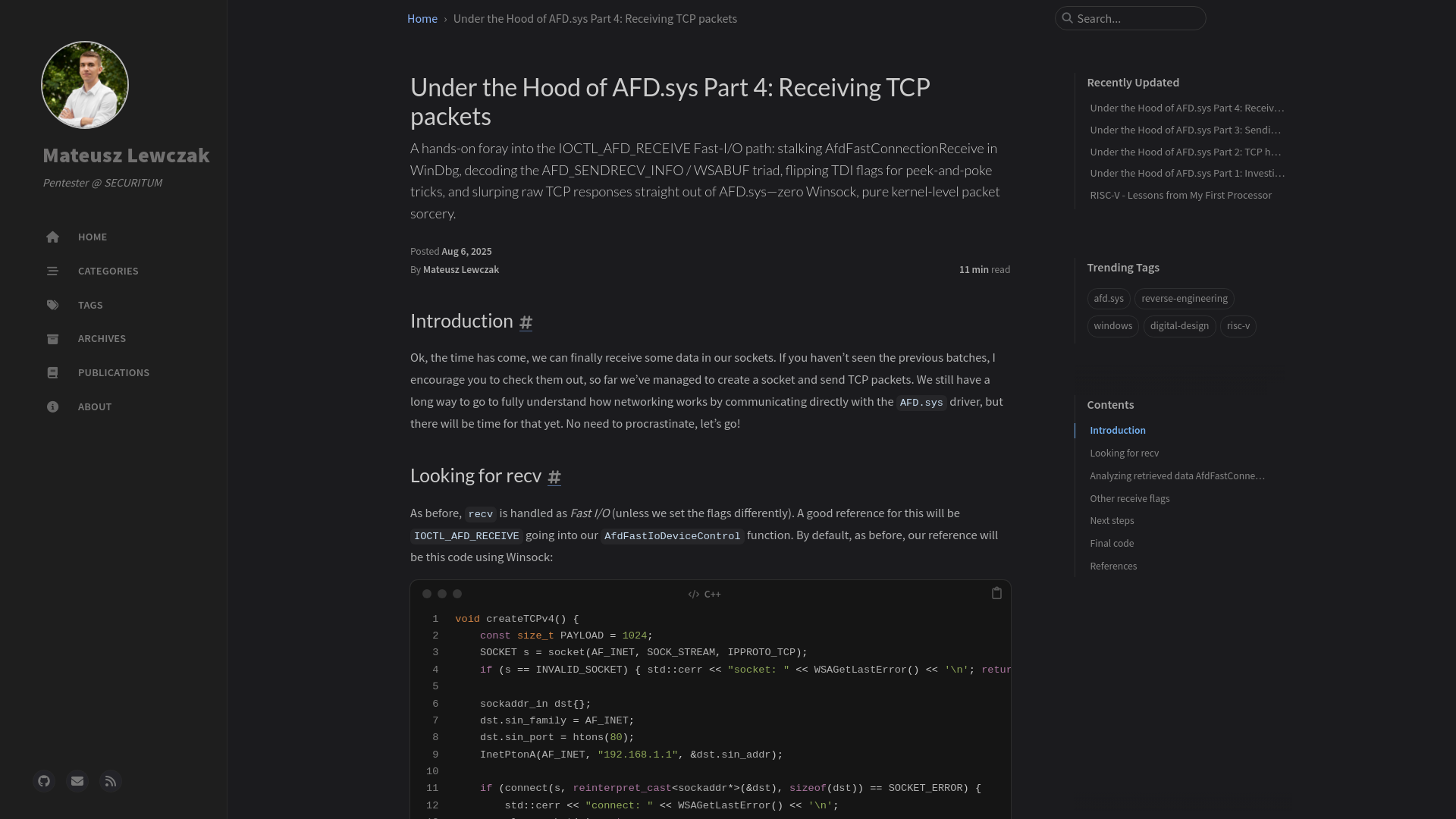Select the risc-v trending tag
Viewport: 1456px width, 819px height.
[1238, 326]
